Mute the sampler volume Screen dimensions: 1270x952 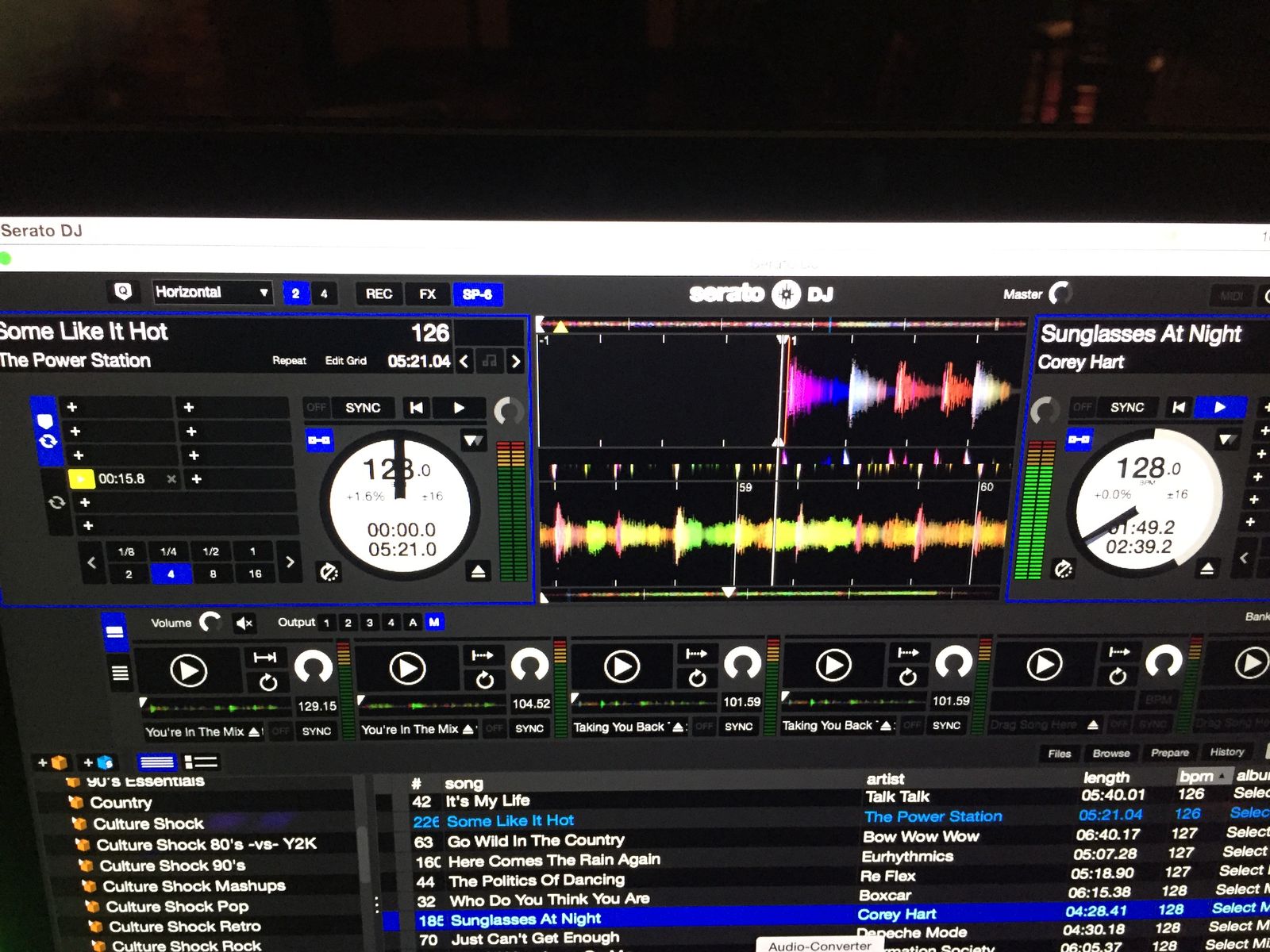coord(244,624)
